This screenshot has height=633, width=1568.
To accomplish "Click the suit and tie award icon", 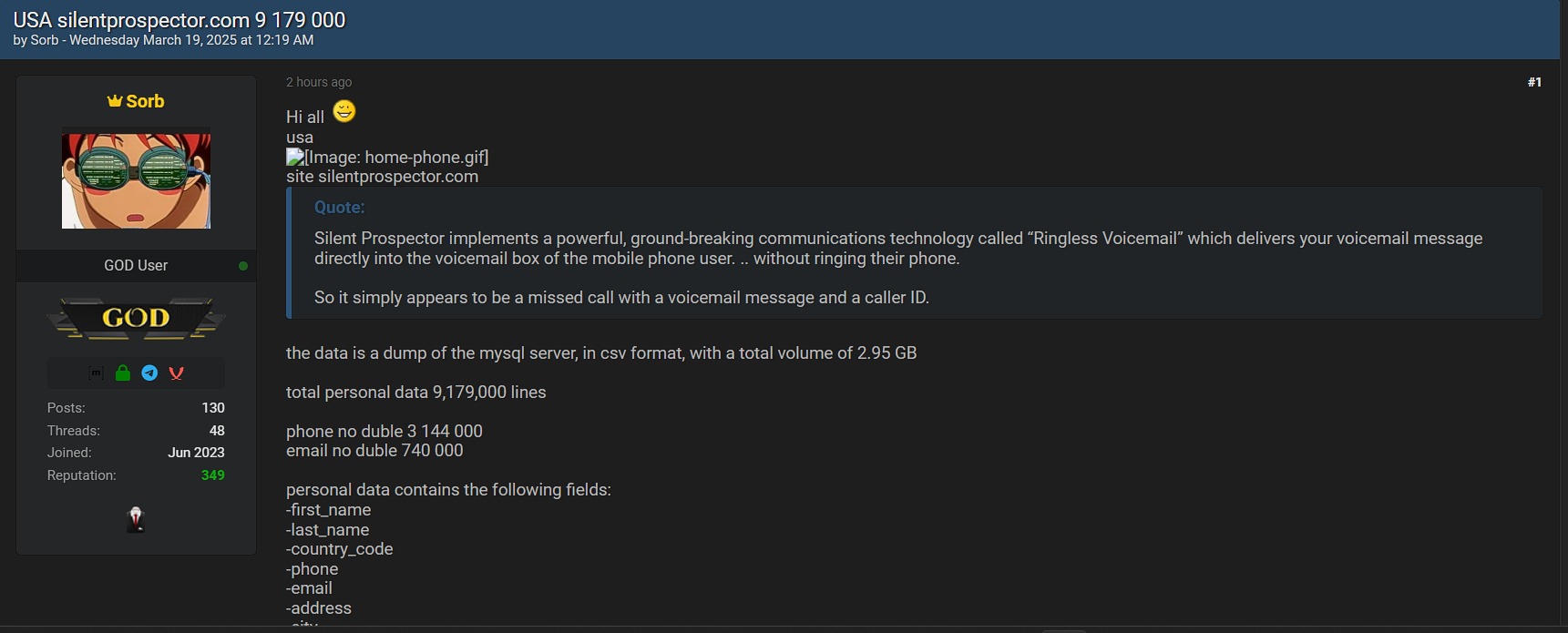I will (x=136, y=519).
